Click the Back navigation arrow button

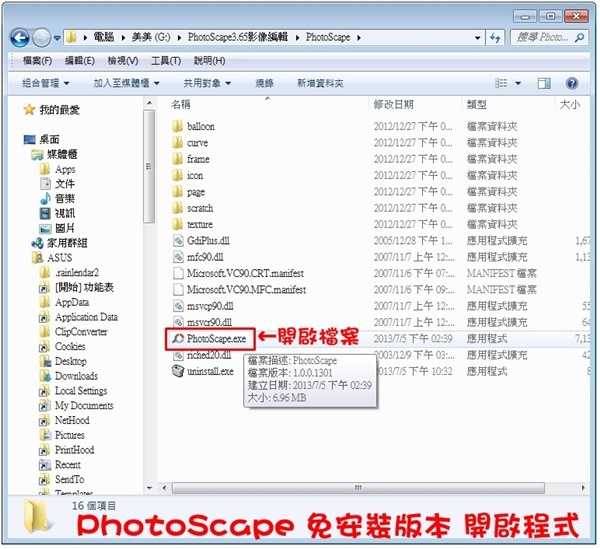(20, 38)
